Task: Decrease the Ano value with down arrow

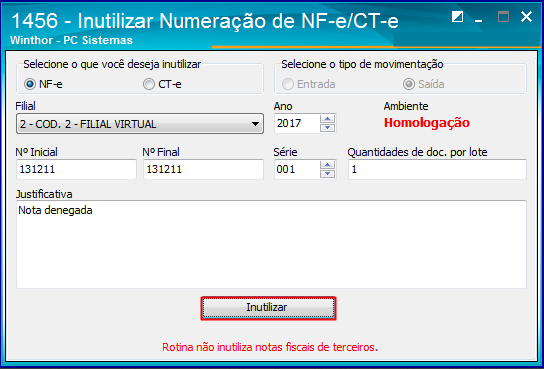Action: click(328, 128)
